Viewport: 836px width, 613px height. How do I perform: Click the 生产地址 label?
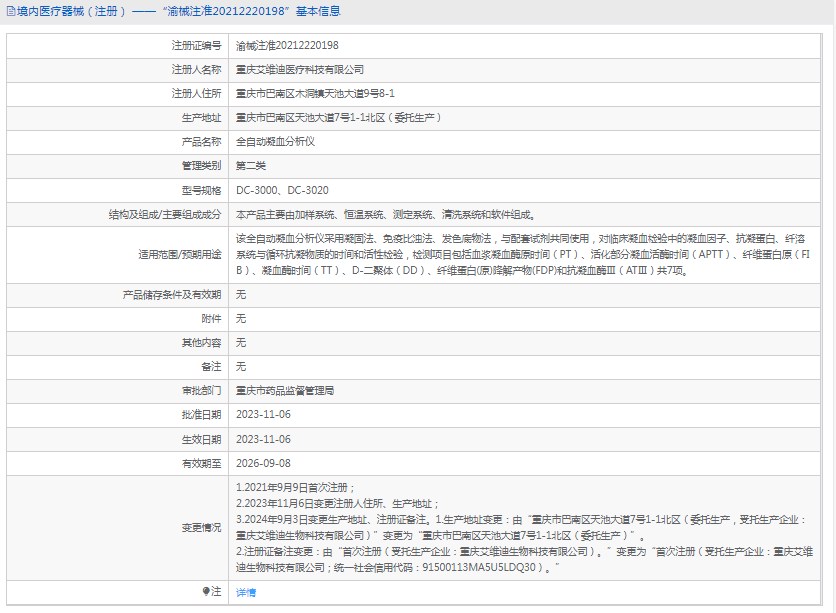click(x=202, y=118)
